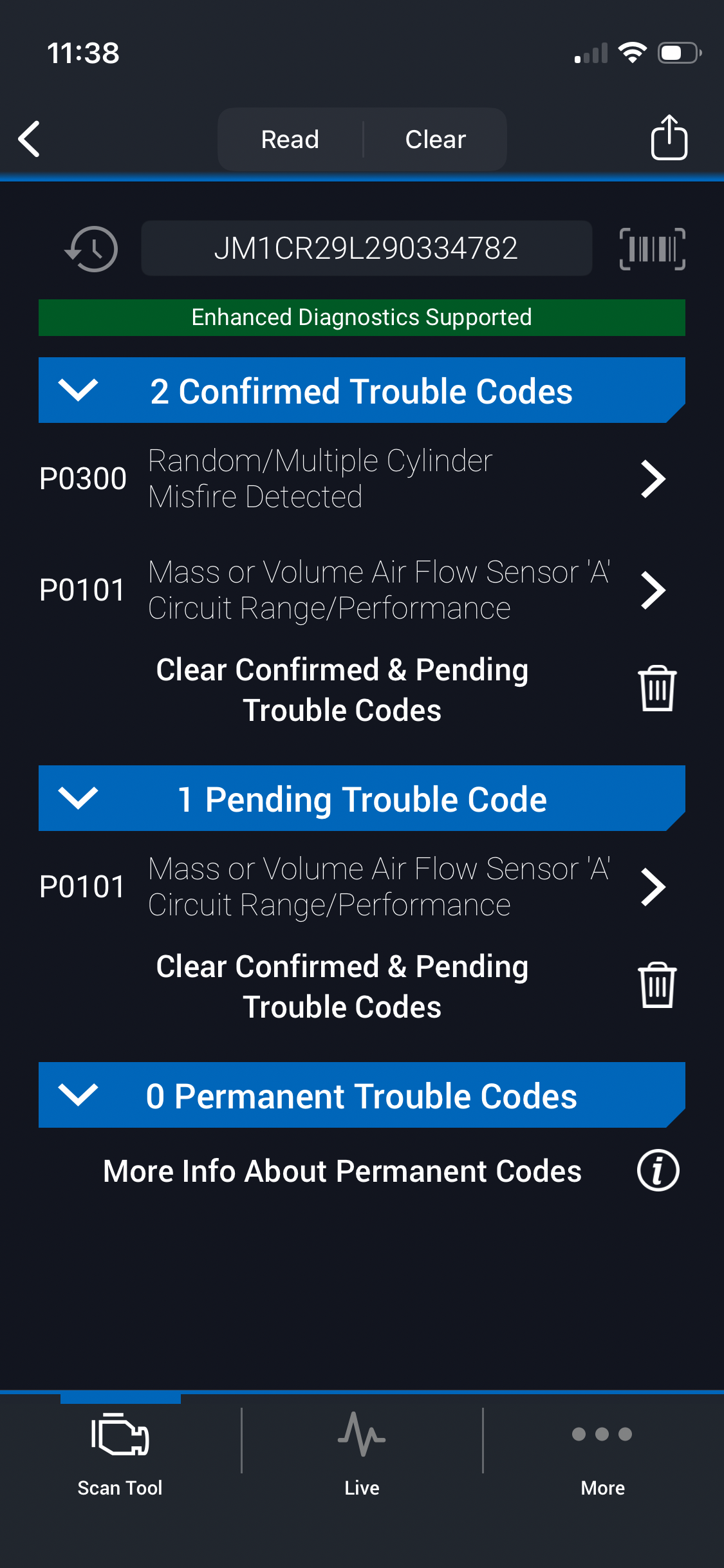Collapse the 2 Confirmed Trouble Codes section
This screenshot has height=1568, width=724.
(78, 390)
